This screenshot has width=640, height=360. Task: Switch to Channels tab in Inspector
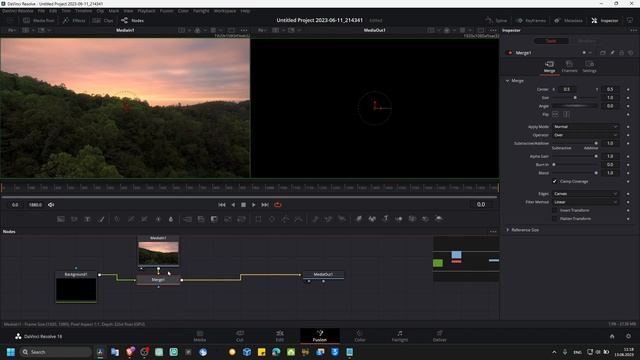(569, 67)
